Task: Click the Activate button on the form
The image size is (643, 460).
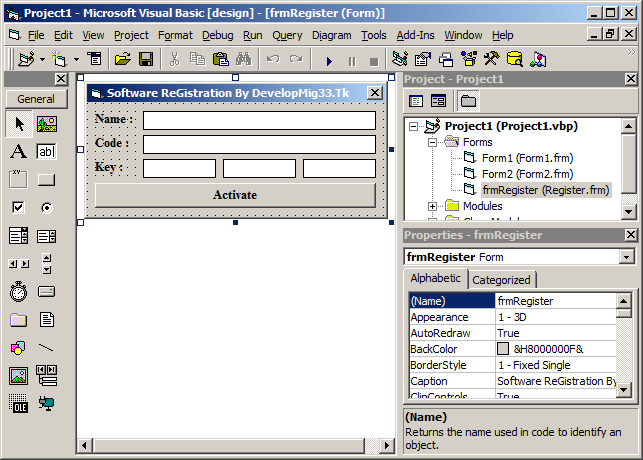Action: click(235, 195)
